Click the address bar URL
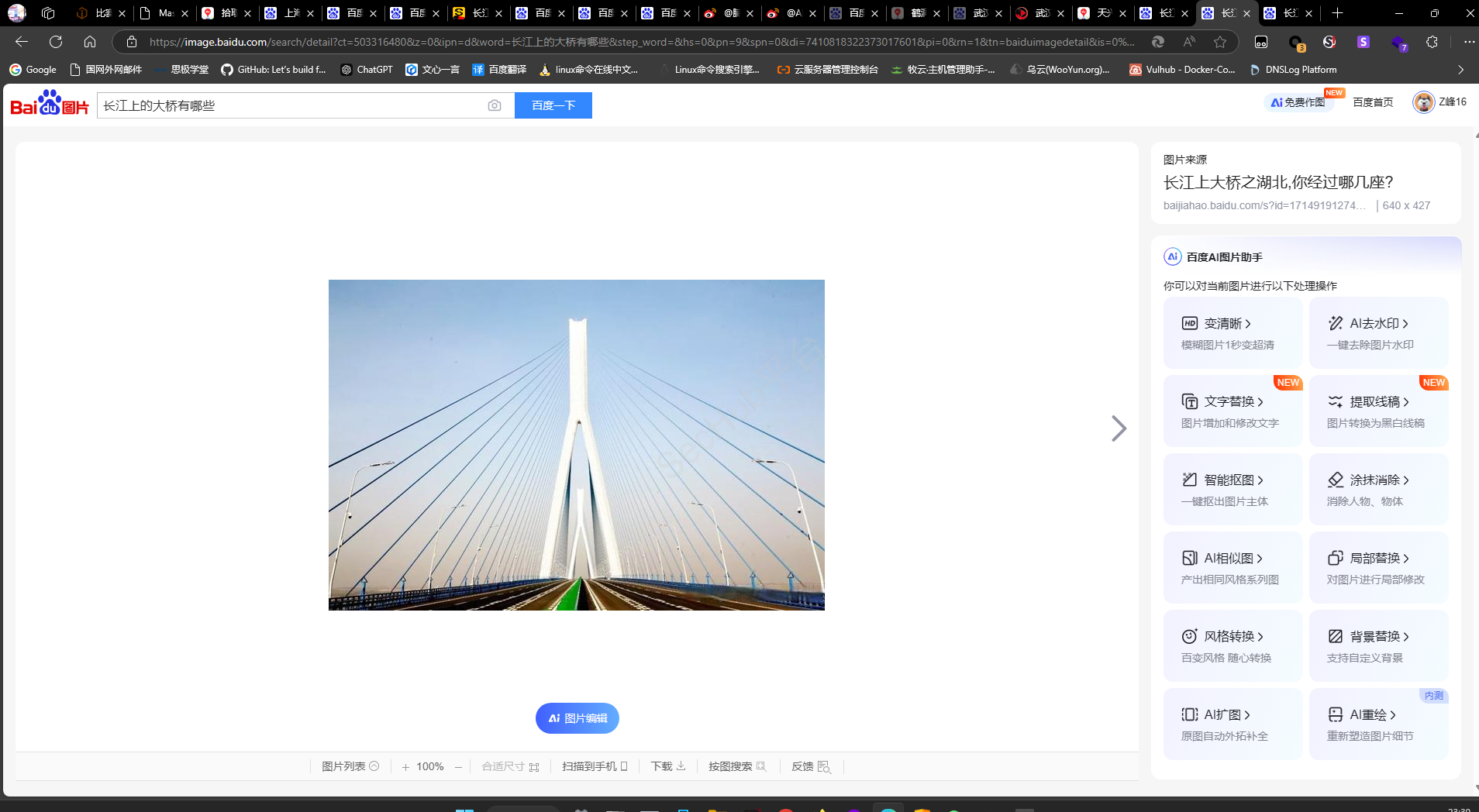 pos(642,42)
